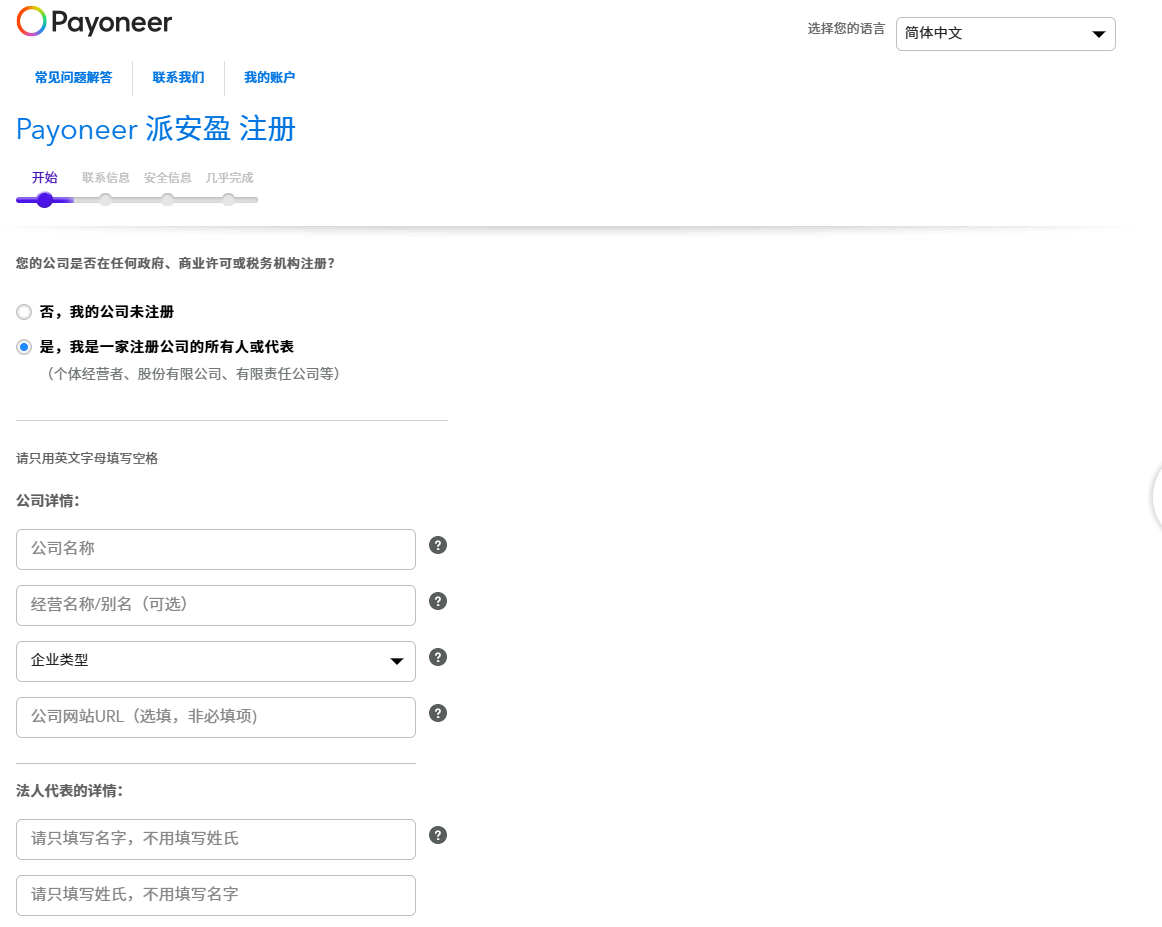Focus the 请只填写名字 first name field

pyautogui.click(x=216, y=840)
